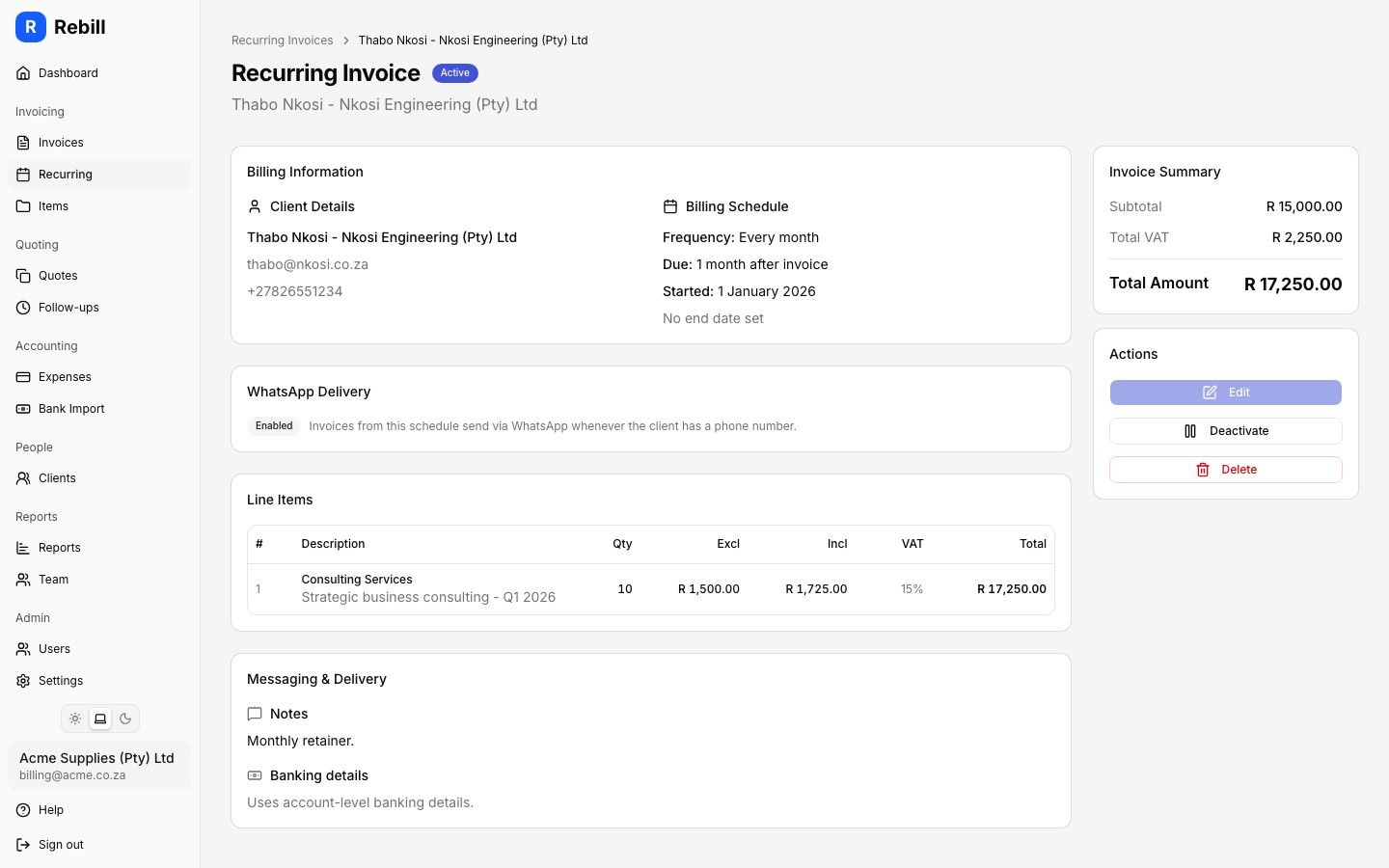Viewport: 1389px width, 868px height.
Task: Click the Acme Supplies account card
Action: [x=100, y=766]
